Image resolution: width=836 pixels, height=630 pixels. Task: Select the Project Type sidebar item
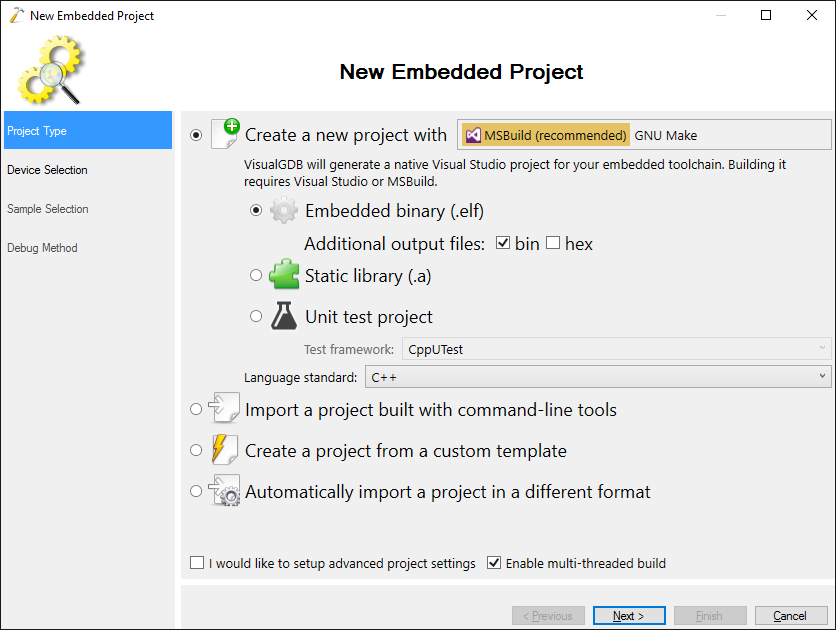click(x=88, y=130)
